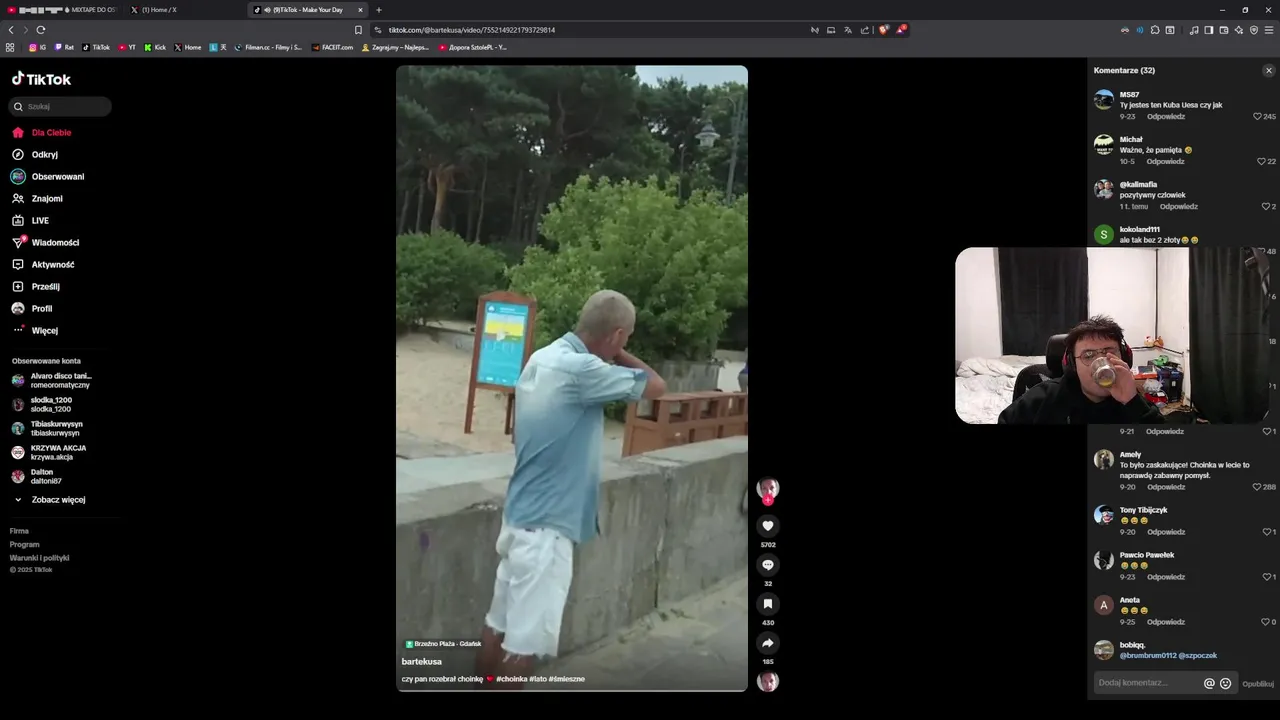Share the video with the arrow icon
The width and height of the screenshot is (1280, 720).
768,643
